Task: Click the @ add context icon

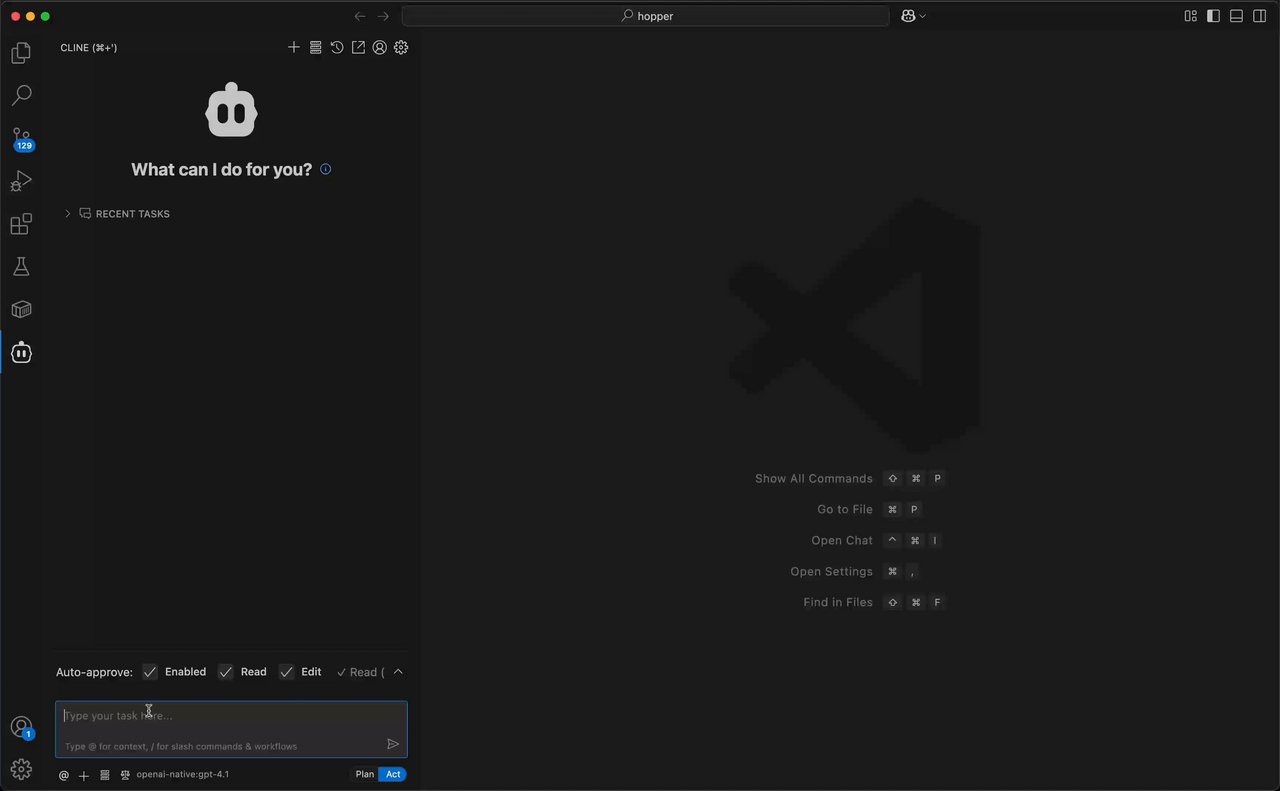Action: pos(64,775)
